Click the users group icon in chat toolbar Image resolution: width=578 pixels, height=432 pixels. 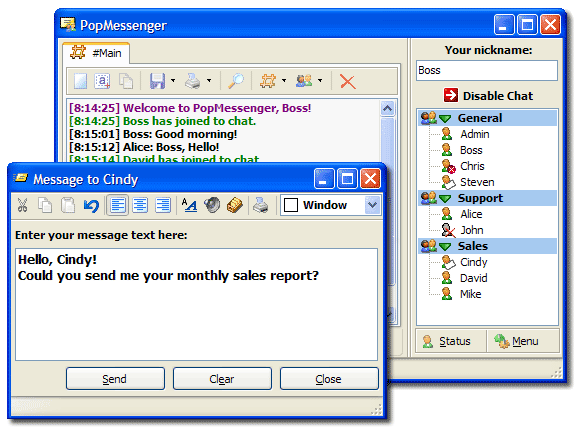pyautogui.click(x=304, y=81)
